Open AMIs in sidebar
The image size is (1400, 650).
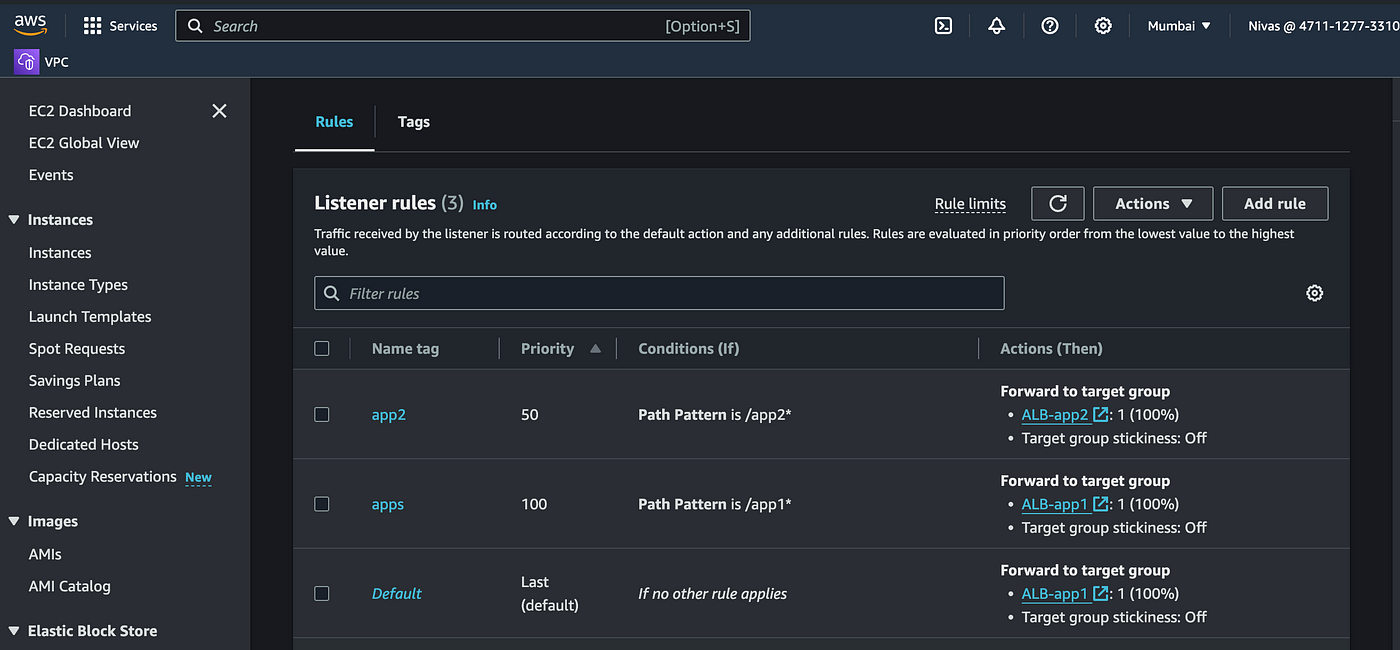pyautogui.click(x=45, y=554)
